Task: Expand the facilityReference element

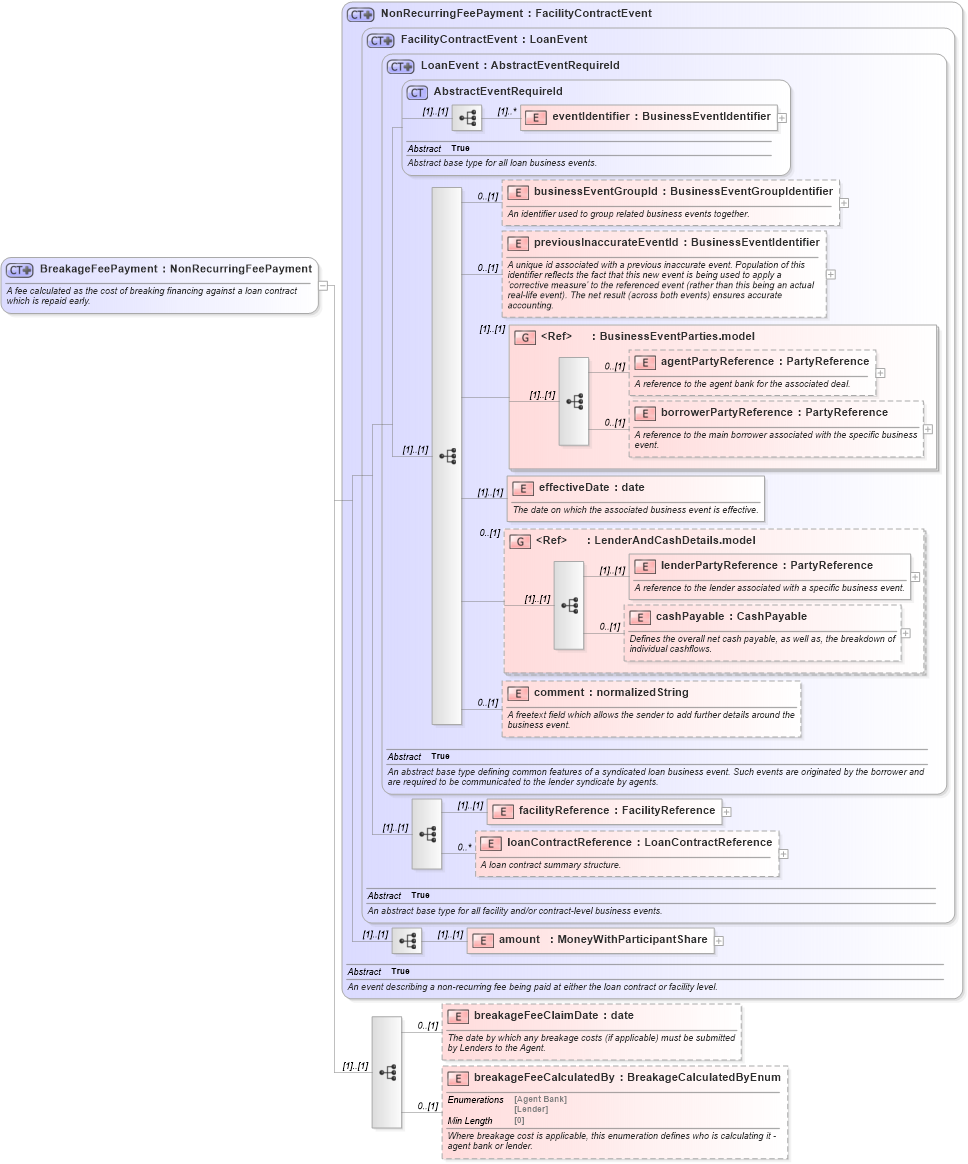Action: 727,812
